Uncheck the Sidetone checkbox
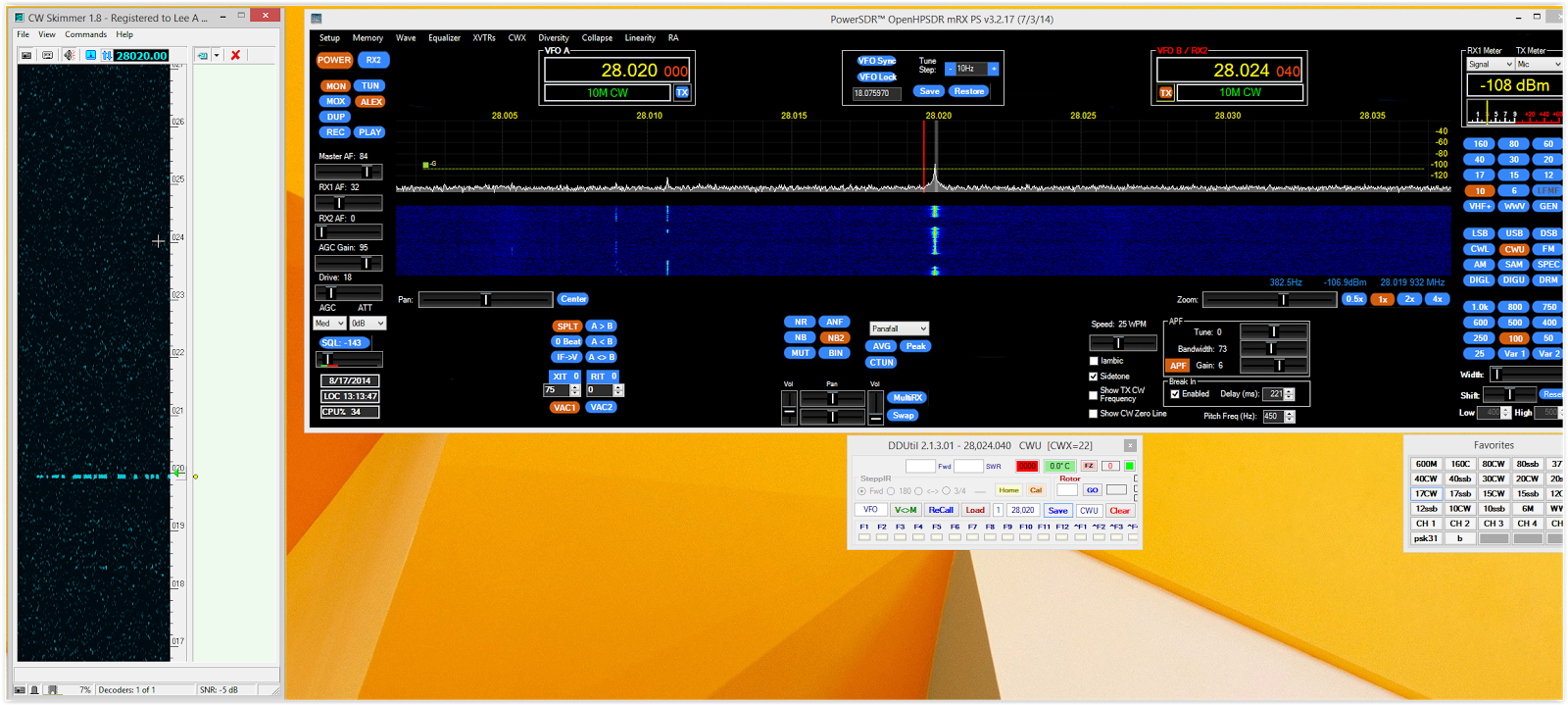The height and width of the screenshot is (705, 1568). pos(1094,376)
